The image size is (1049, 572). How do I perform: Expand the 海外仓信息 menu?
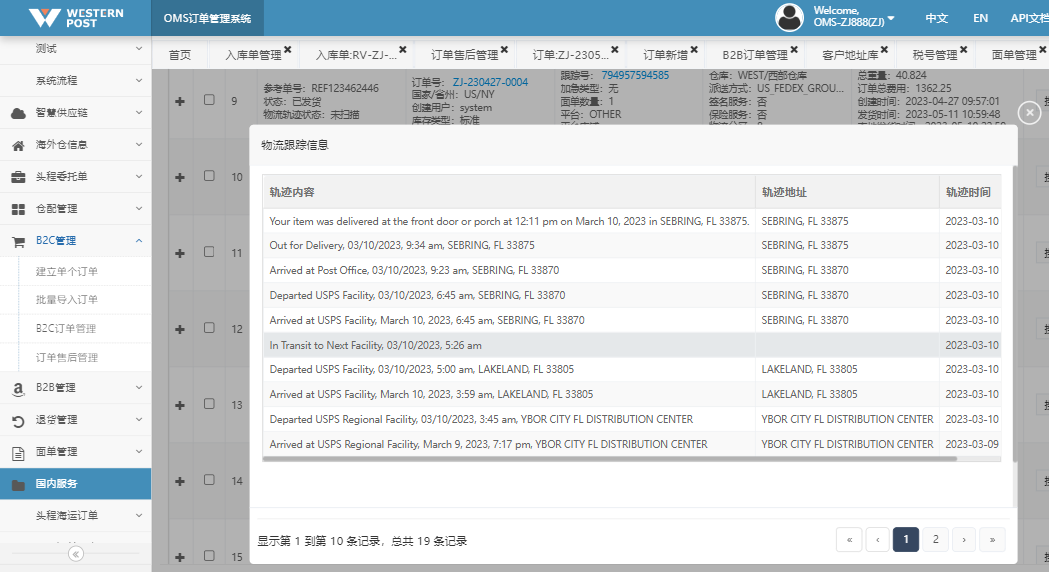(75, 145)
